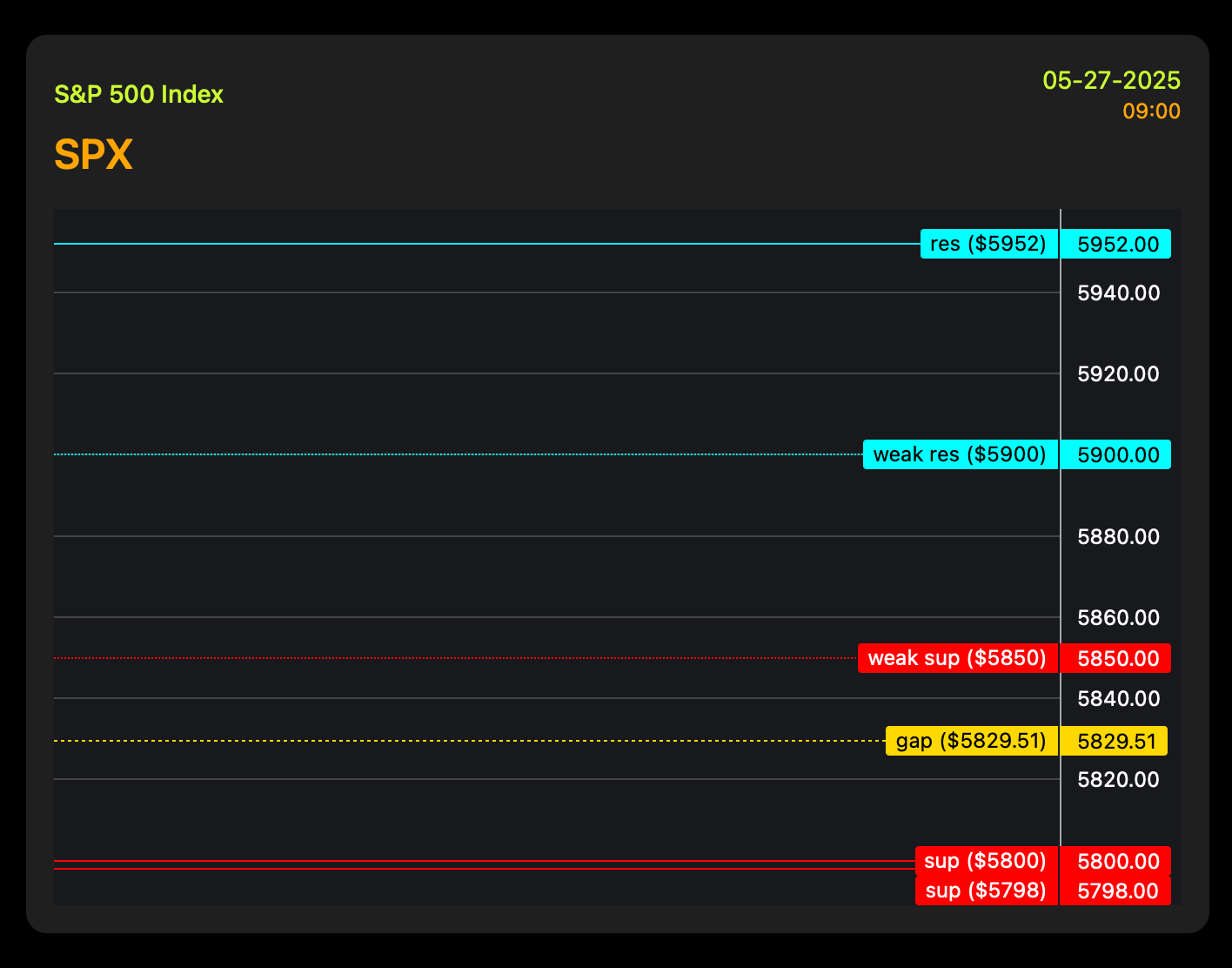1232x968 pixels.
Task: Click the date 05-27-2025
Action: pyautogui.click(x=1112, y=80)
